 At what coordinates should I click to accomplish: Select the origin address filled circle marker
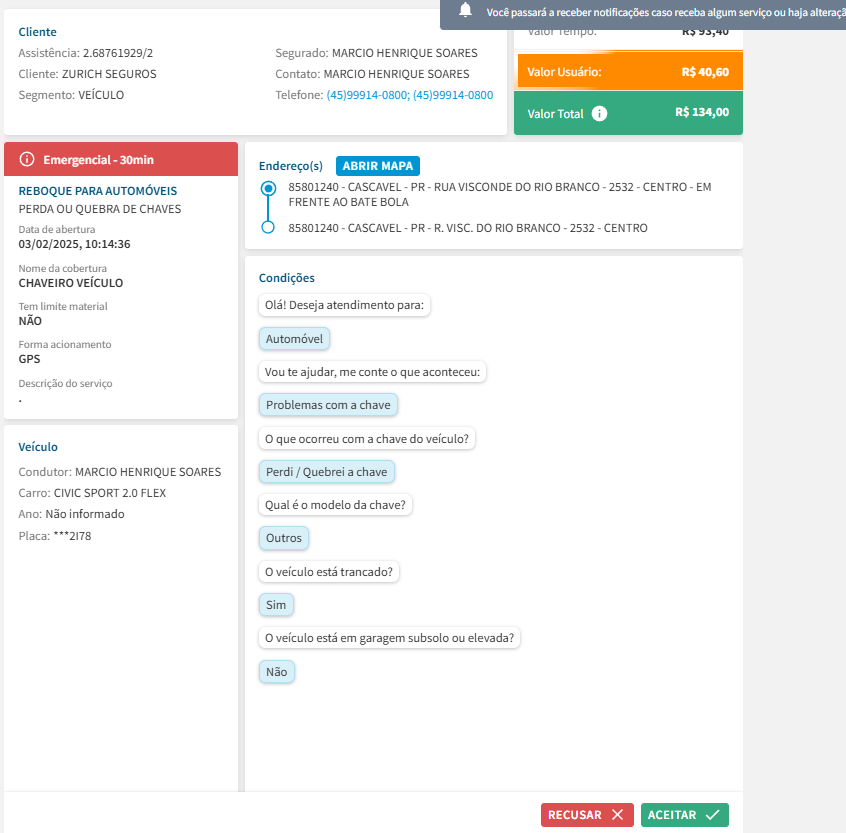pos(267,188)
